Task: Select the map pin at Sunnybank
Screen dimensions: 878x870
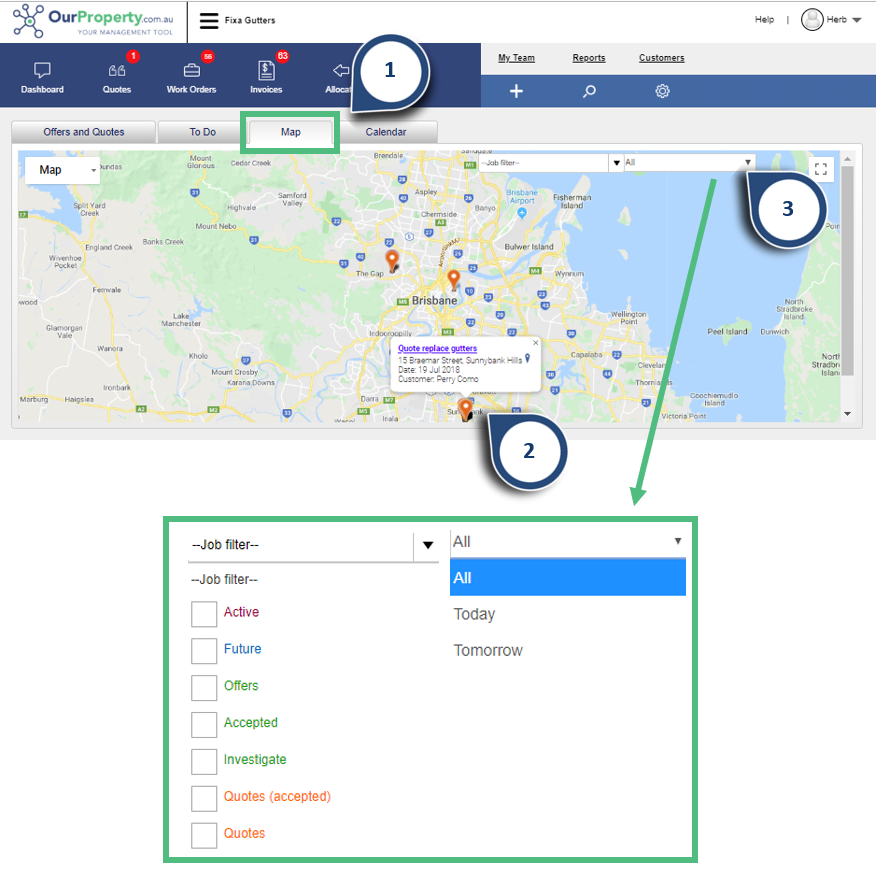Action: pos(465,409)
